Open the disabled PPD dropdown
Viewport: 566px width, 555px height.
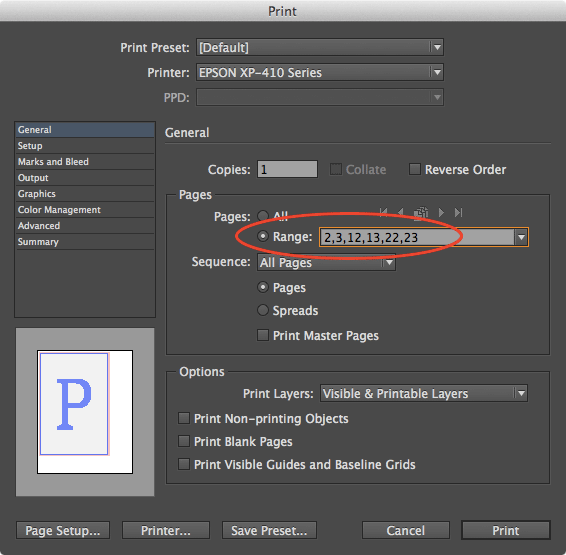[320, 97]
